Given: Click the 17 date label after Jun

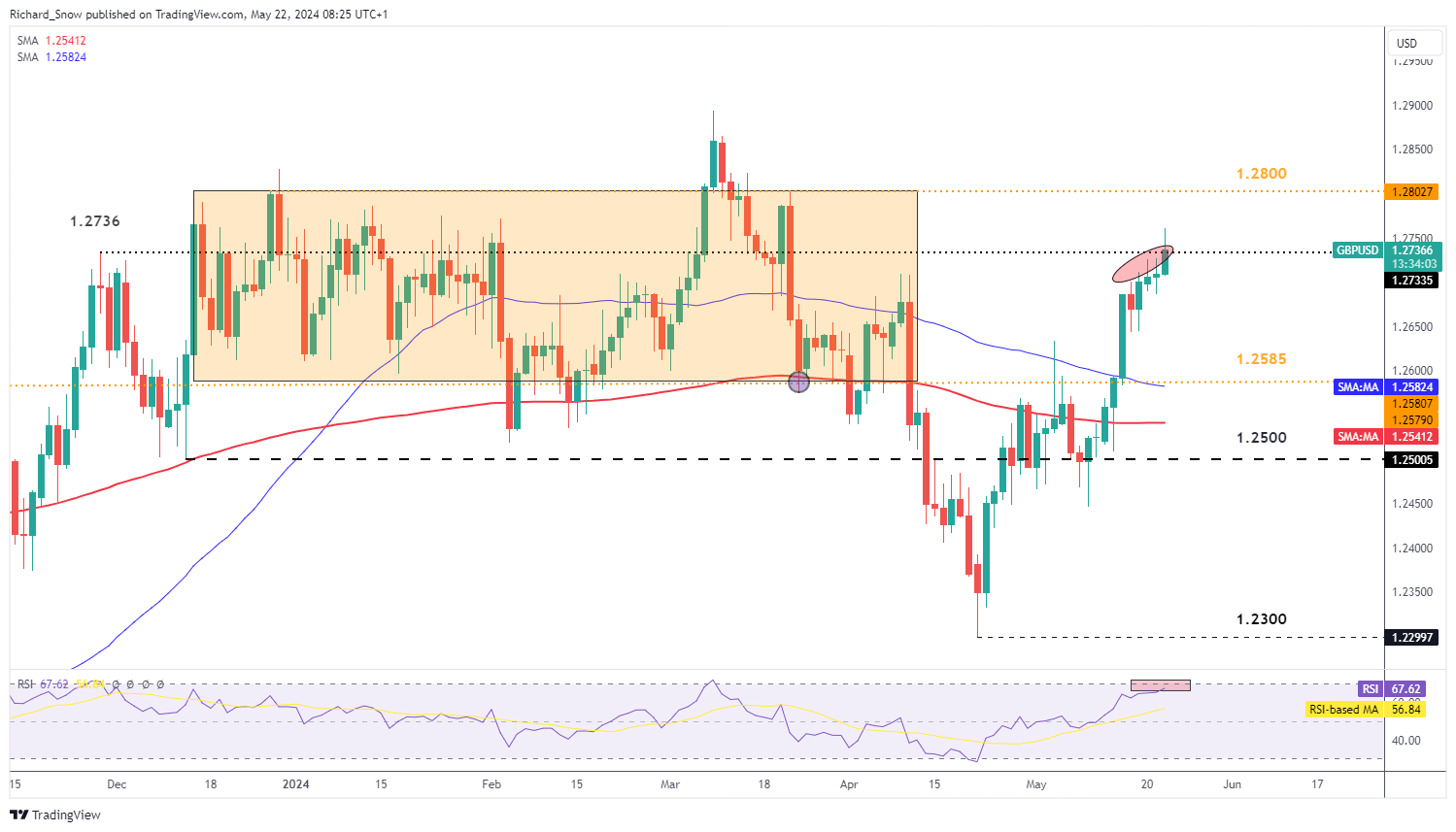Looking at the screenshot, I should point(1317,784).
